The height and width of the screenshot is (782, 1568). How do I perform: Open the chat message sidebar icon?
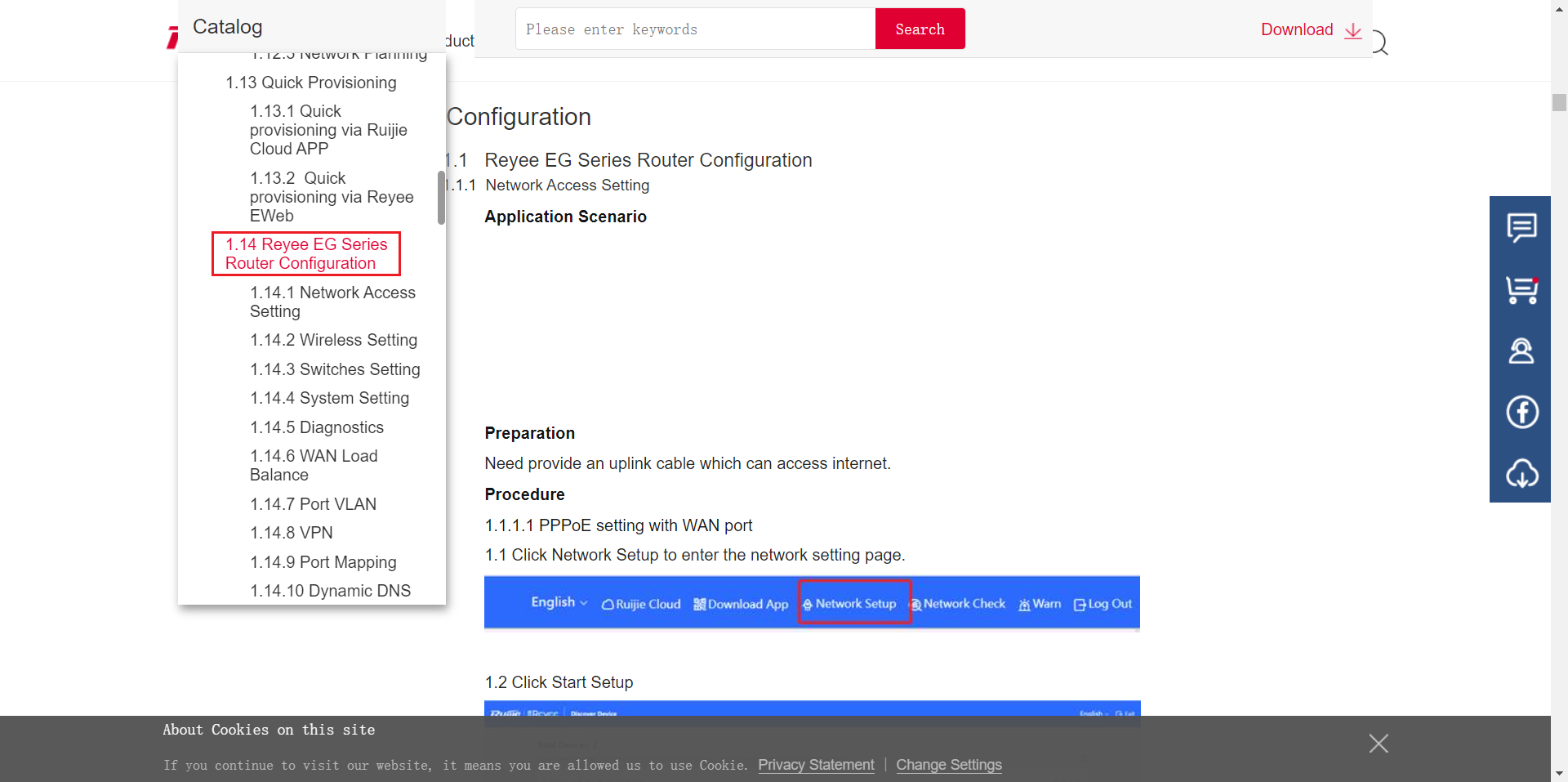point(1521,228)
